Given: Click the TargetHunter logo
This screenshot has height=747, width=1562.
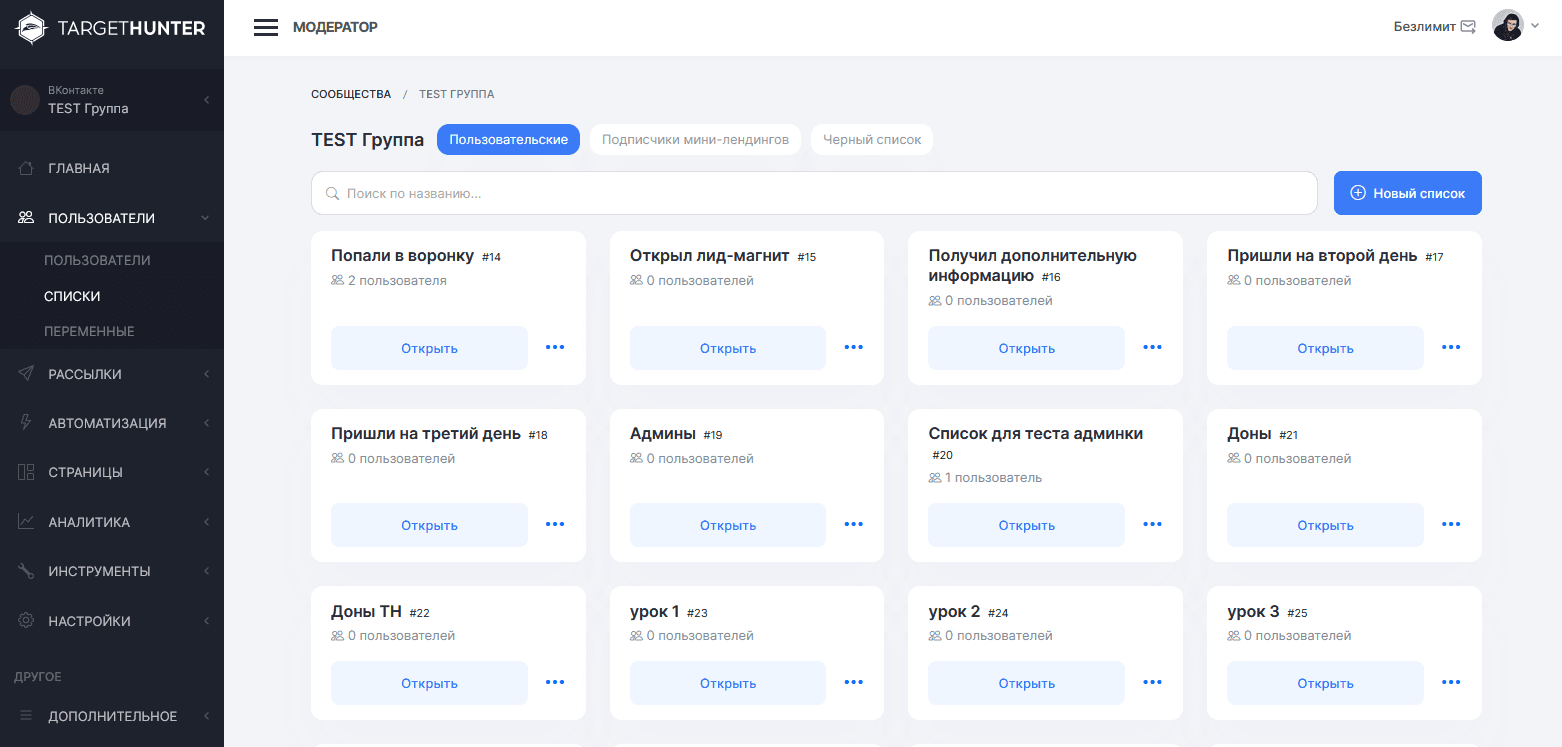Looking at the screenshot, I should pyautogui.click(x=112, y=28).
